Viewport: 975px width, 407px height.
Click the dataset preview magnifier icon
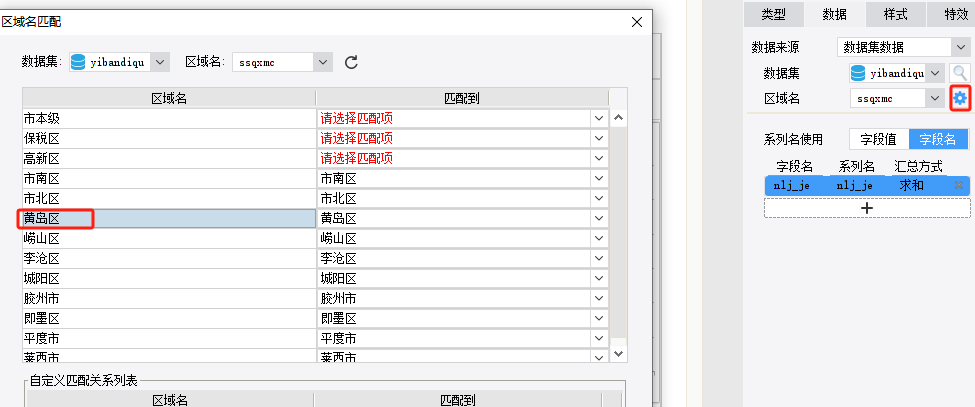(x=960, y=73)
